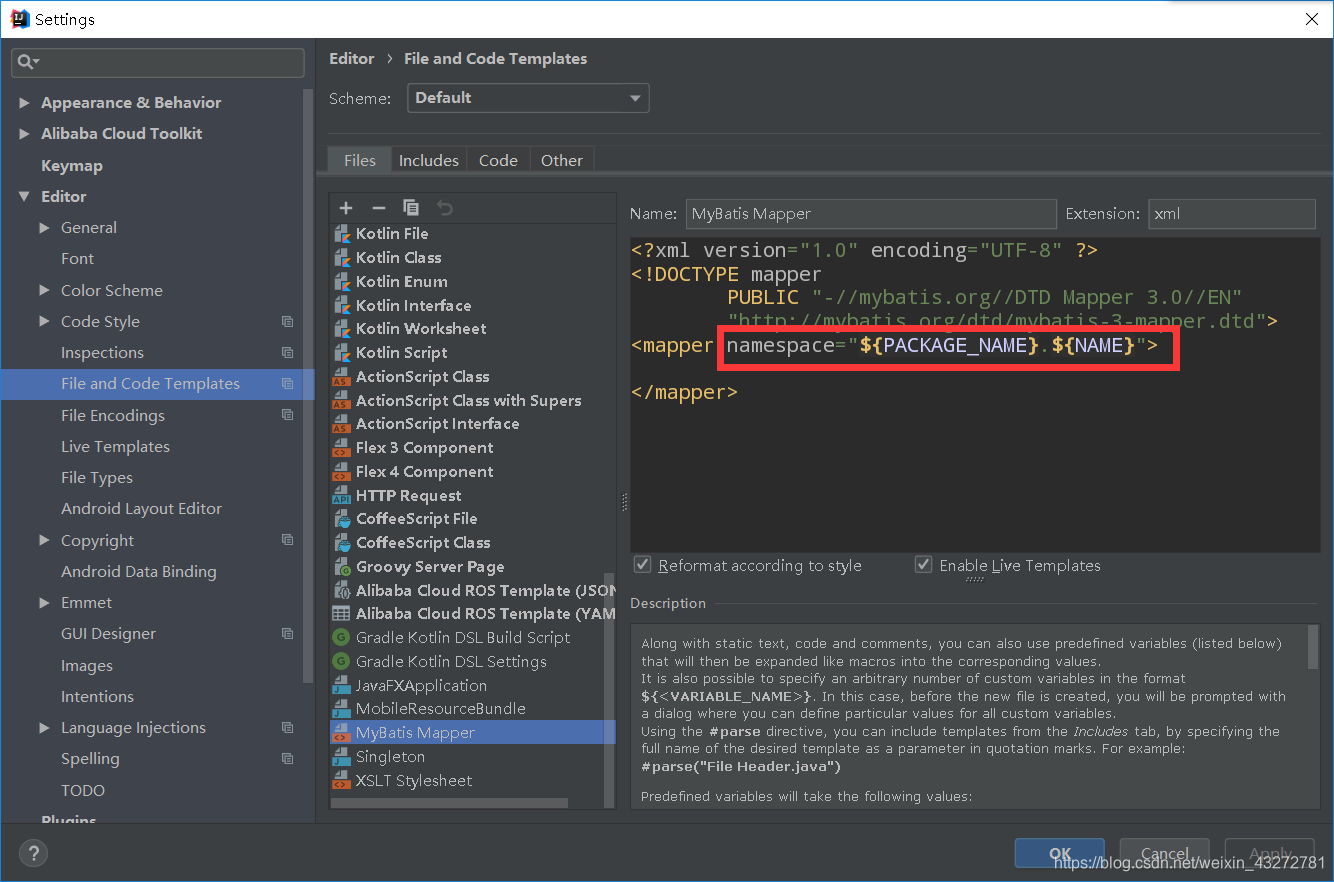Click the settings search input field

158,62
